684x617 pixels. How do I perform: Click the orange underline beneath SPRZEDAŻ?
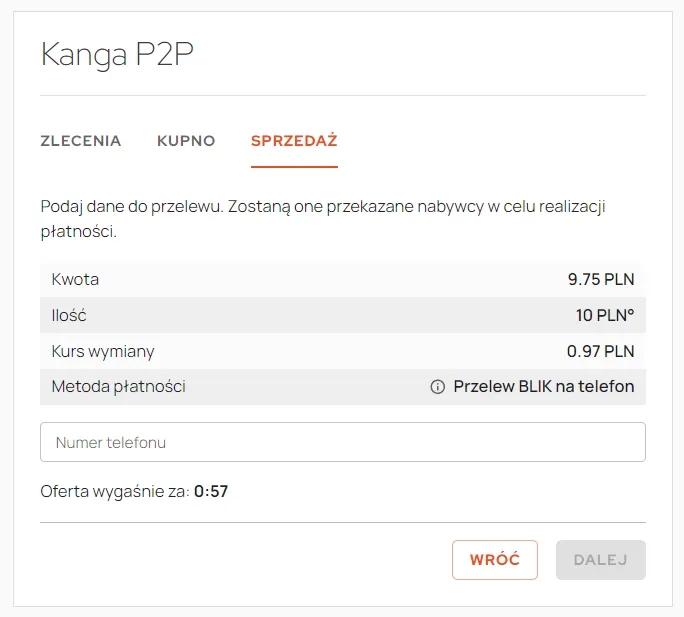tap(294, 167)
